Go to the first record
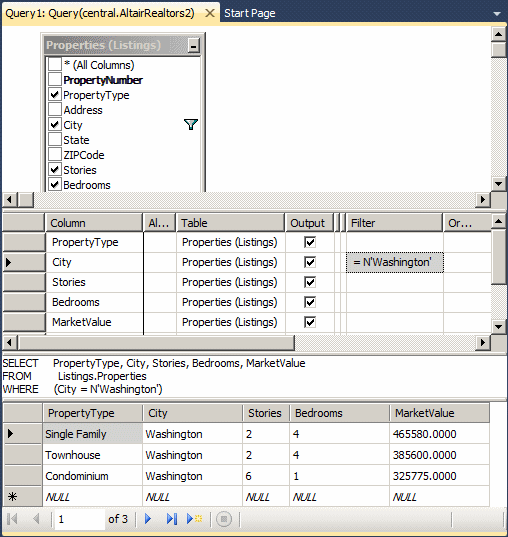 (x=12, y=519)
